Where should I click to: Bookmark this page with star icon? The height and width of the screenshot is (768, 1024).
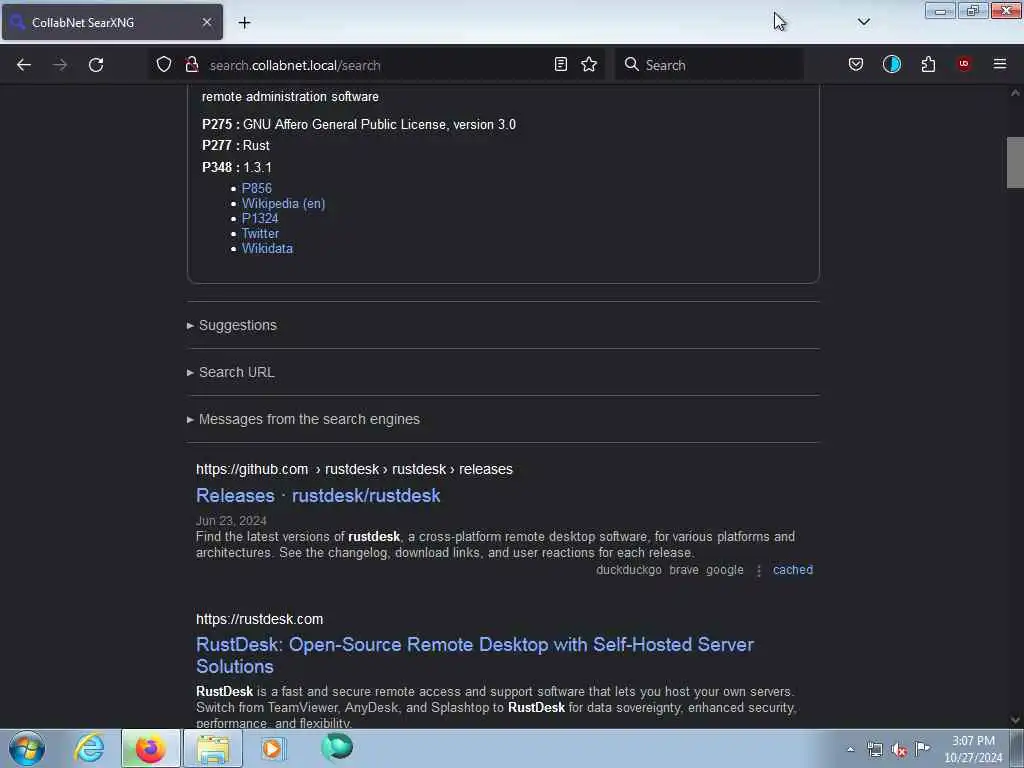click(x=589, y=64)
